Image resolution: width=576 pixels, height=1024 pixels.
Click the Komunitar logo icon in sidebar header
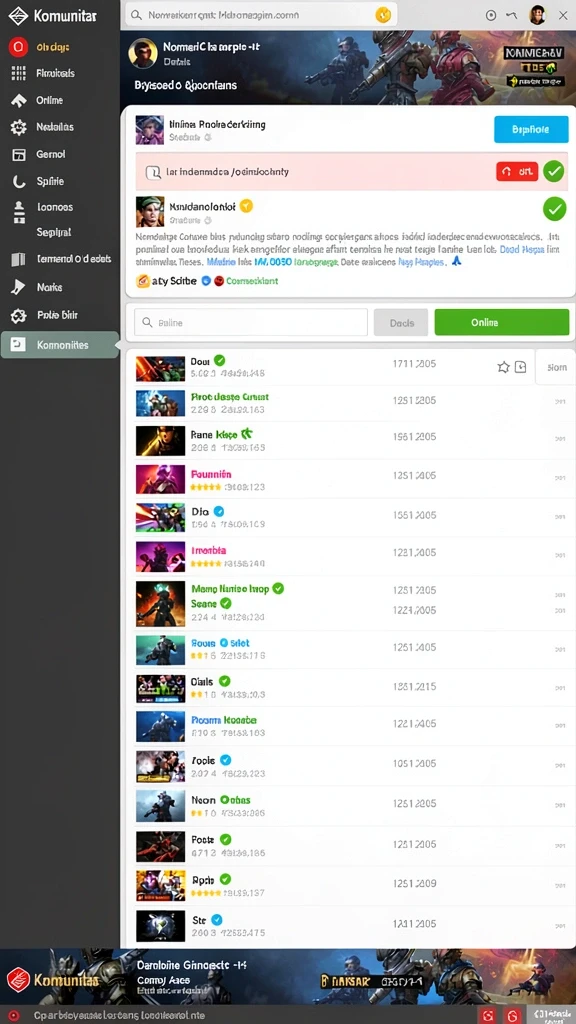tap(18, 15)
